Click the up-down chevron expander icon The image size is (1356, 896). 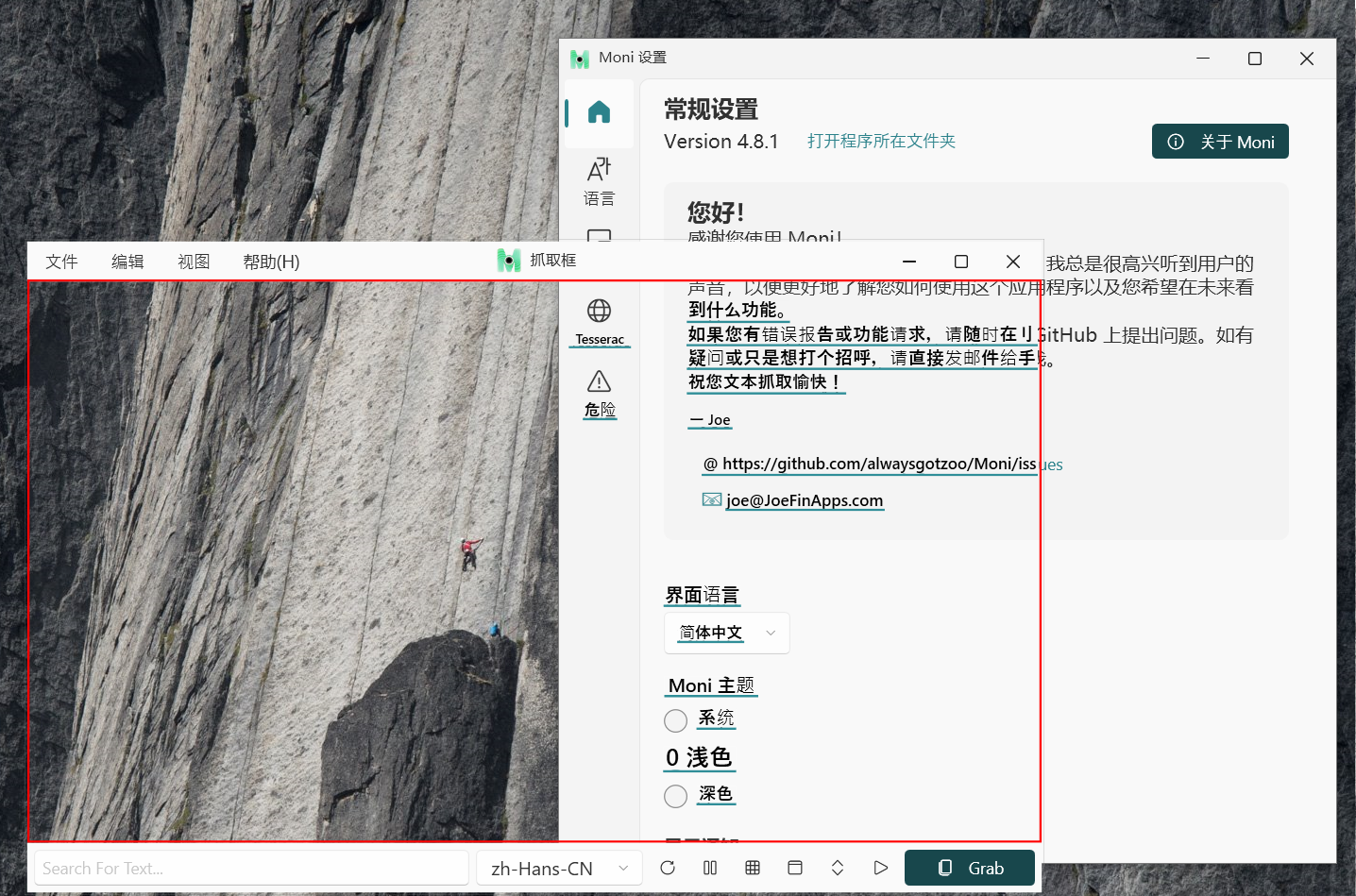click(838, 868)
